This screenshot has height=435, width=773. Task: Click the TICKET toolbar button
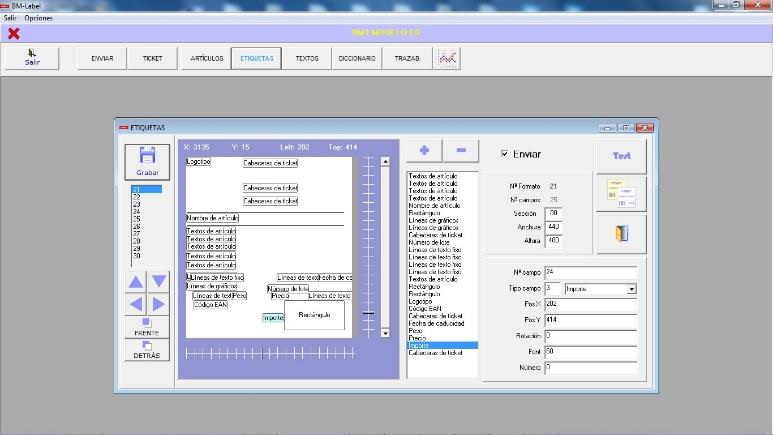point(152,58)
